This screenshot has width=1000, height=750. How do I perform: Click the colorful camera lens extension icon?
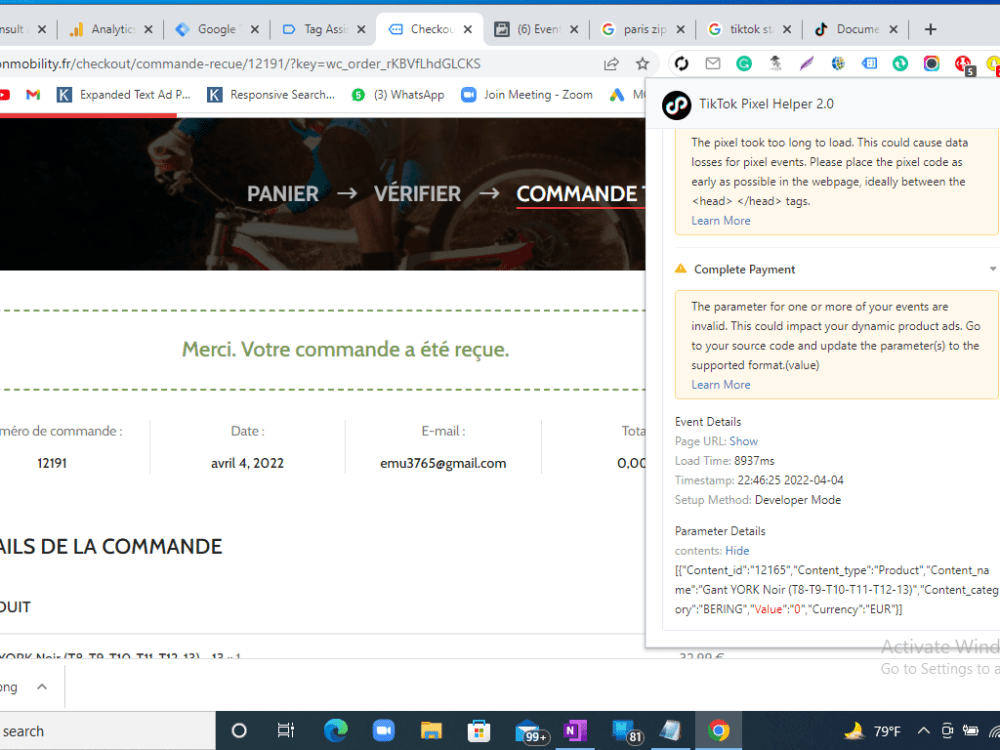coord(931,63)
